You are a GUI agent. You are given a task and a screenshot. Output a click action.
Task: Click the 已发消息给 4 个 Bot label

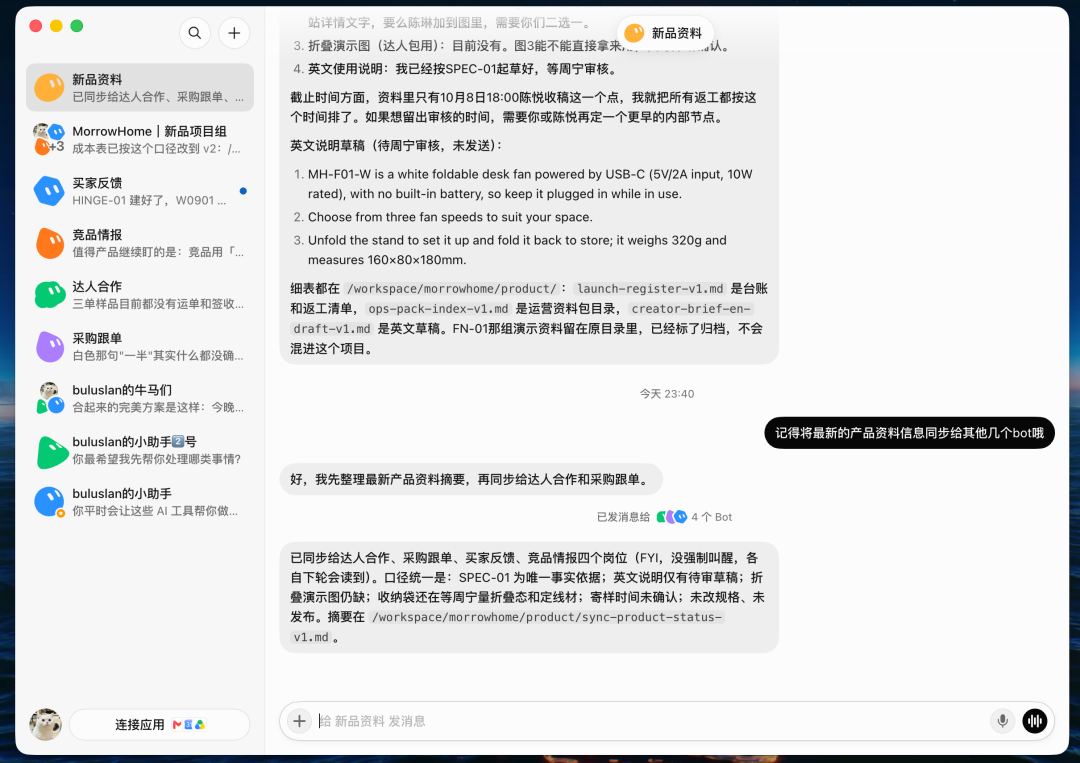(x=664, y=517)
